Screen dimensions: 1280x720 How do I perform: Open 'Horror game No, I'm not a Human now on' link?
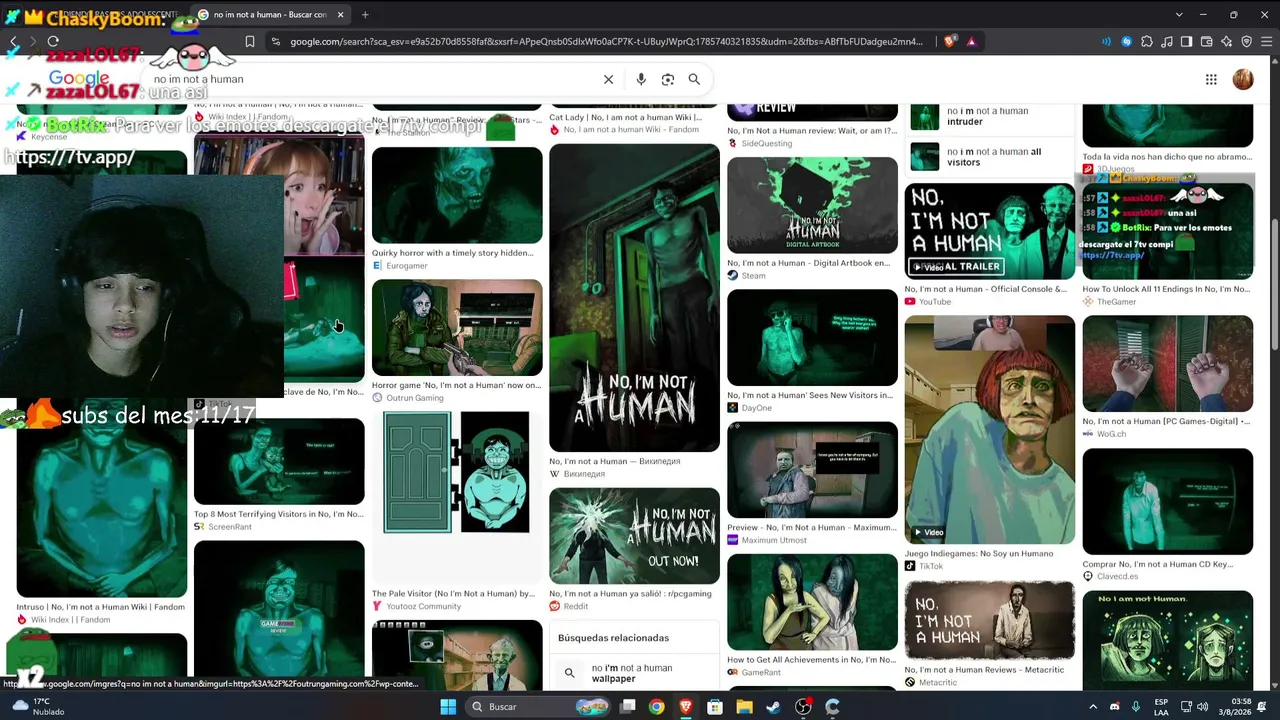pyautogui.click(x=456, y=385)
